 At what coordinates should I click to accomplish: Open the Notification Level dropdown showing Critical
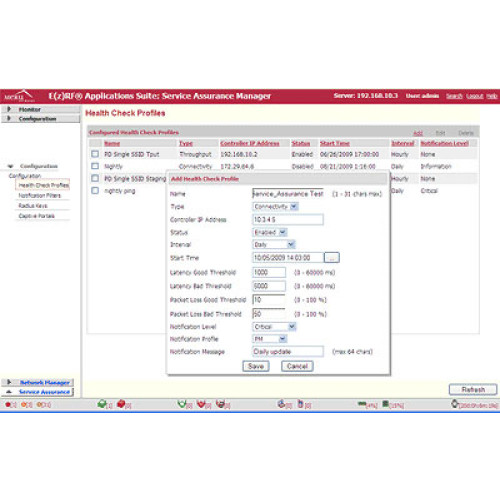[274, 327]
